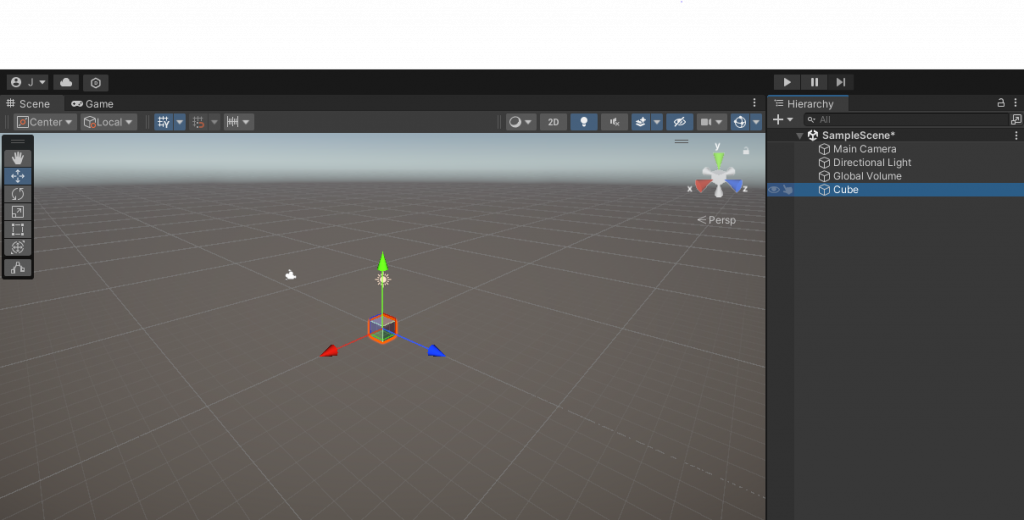Click the Play button
The width and height of the screenshot is (1024, 520).
pos(787,82)
